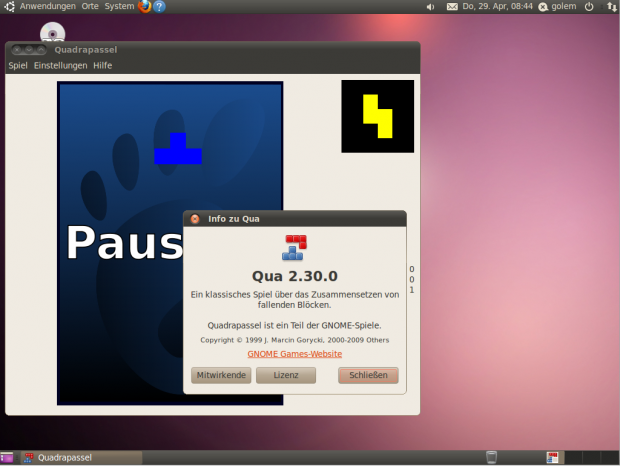Open the CD disc icon on desktop
This screenshot has height=466, width=620.
[52, 33]
